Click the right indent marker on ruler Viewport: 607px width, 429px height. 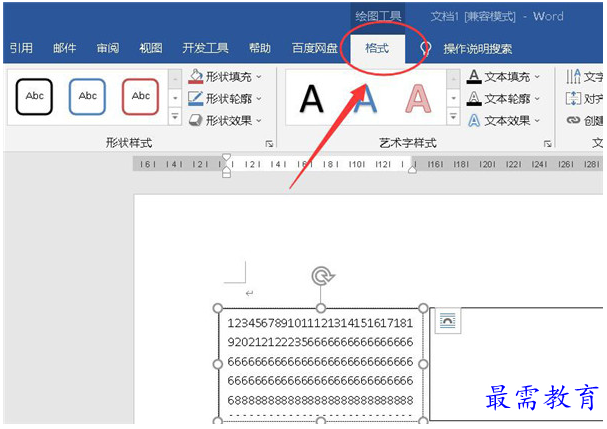point(413,170)
